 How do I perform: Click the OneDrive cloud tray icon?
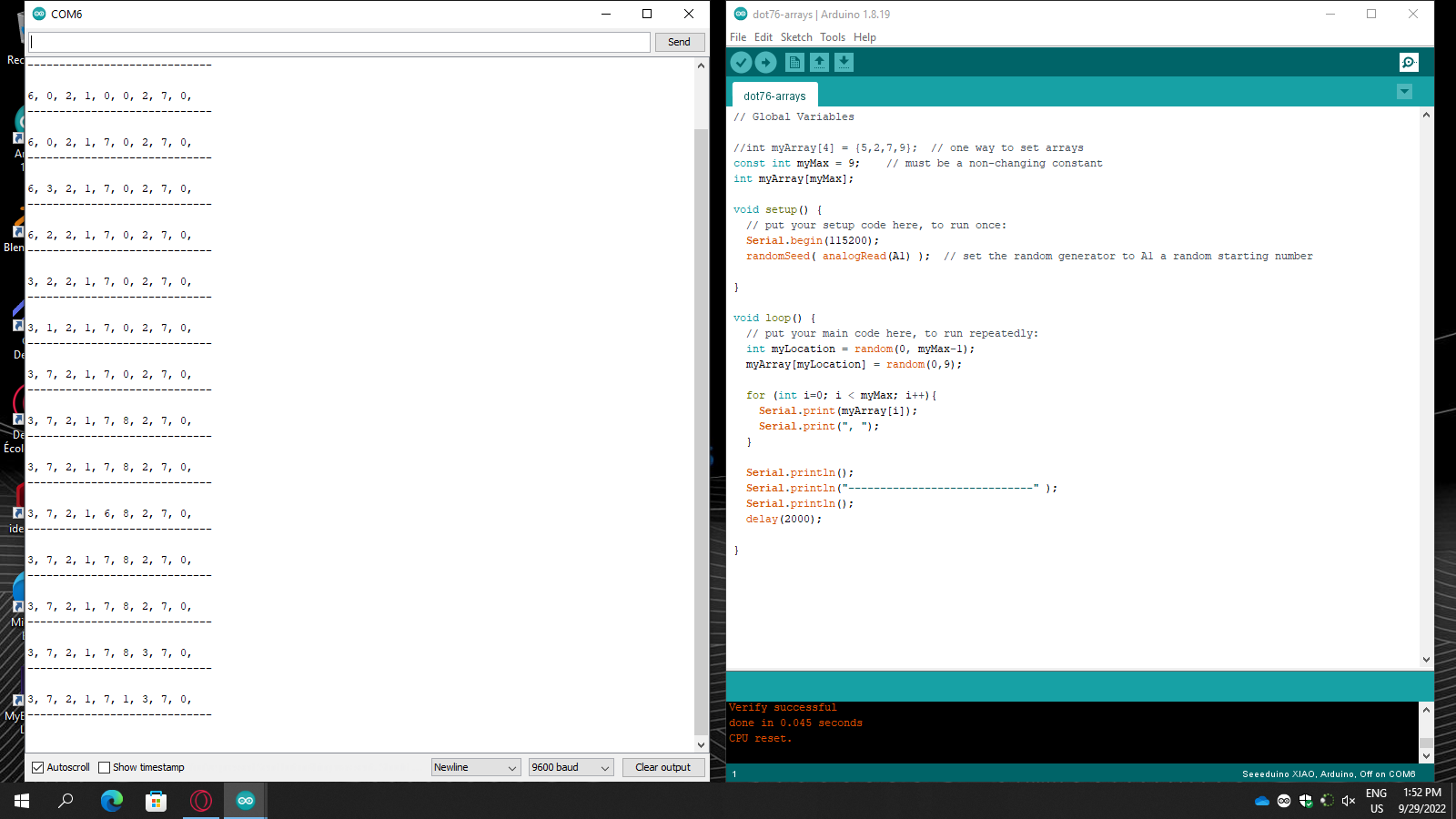click(x=1262, y=801)
